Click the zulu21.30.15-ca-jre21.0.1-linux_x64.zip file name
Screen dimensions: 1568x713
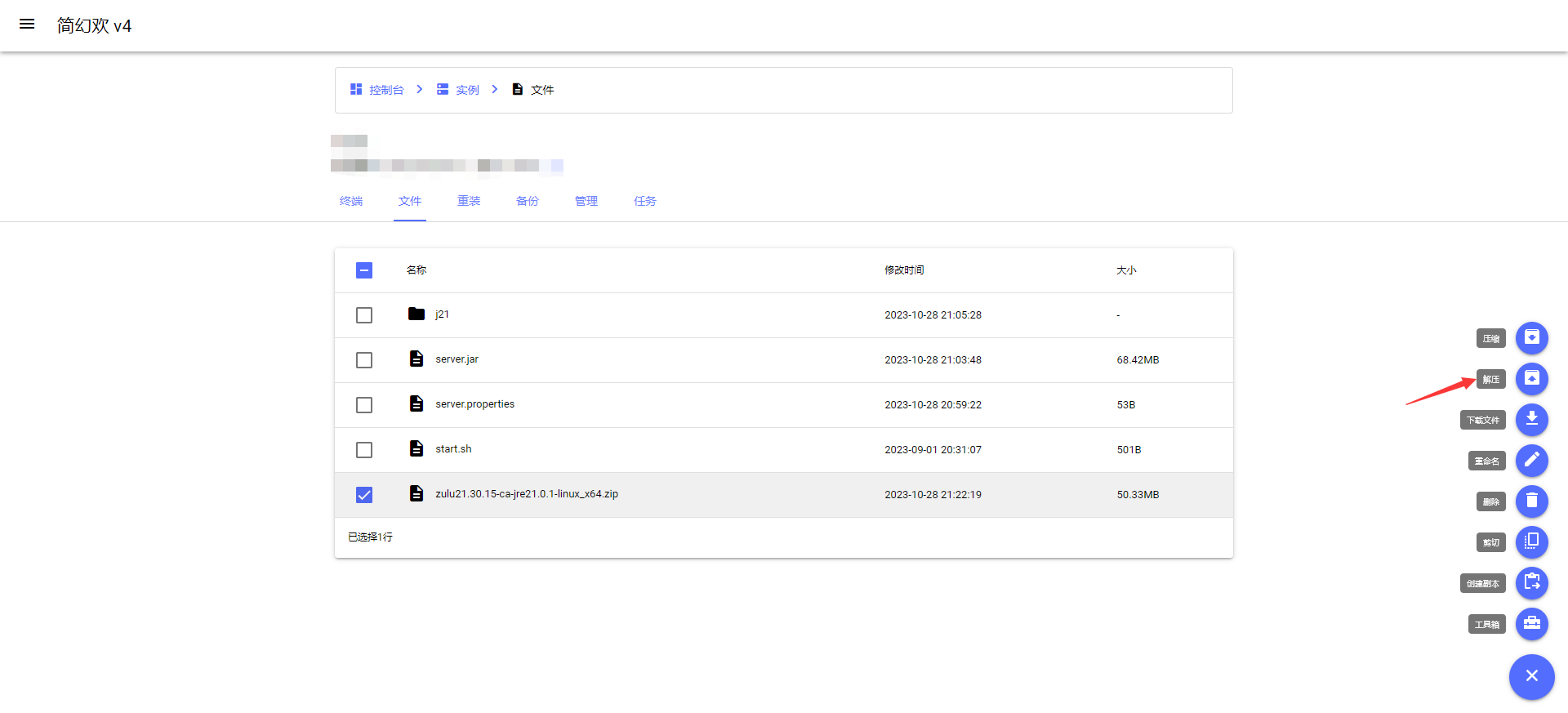pos(527,494)
